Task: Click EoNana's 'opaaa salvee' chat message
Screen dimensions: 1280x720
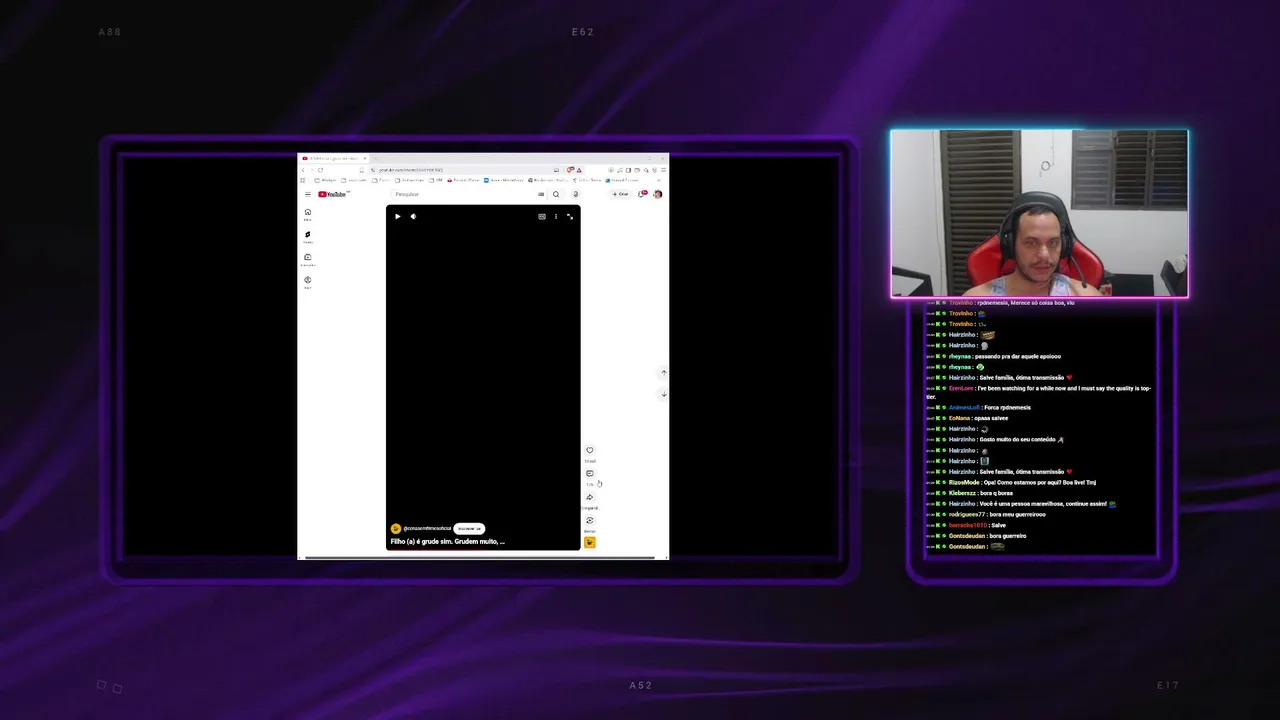Action: click(x=967, y=418)
